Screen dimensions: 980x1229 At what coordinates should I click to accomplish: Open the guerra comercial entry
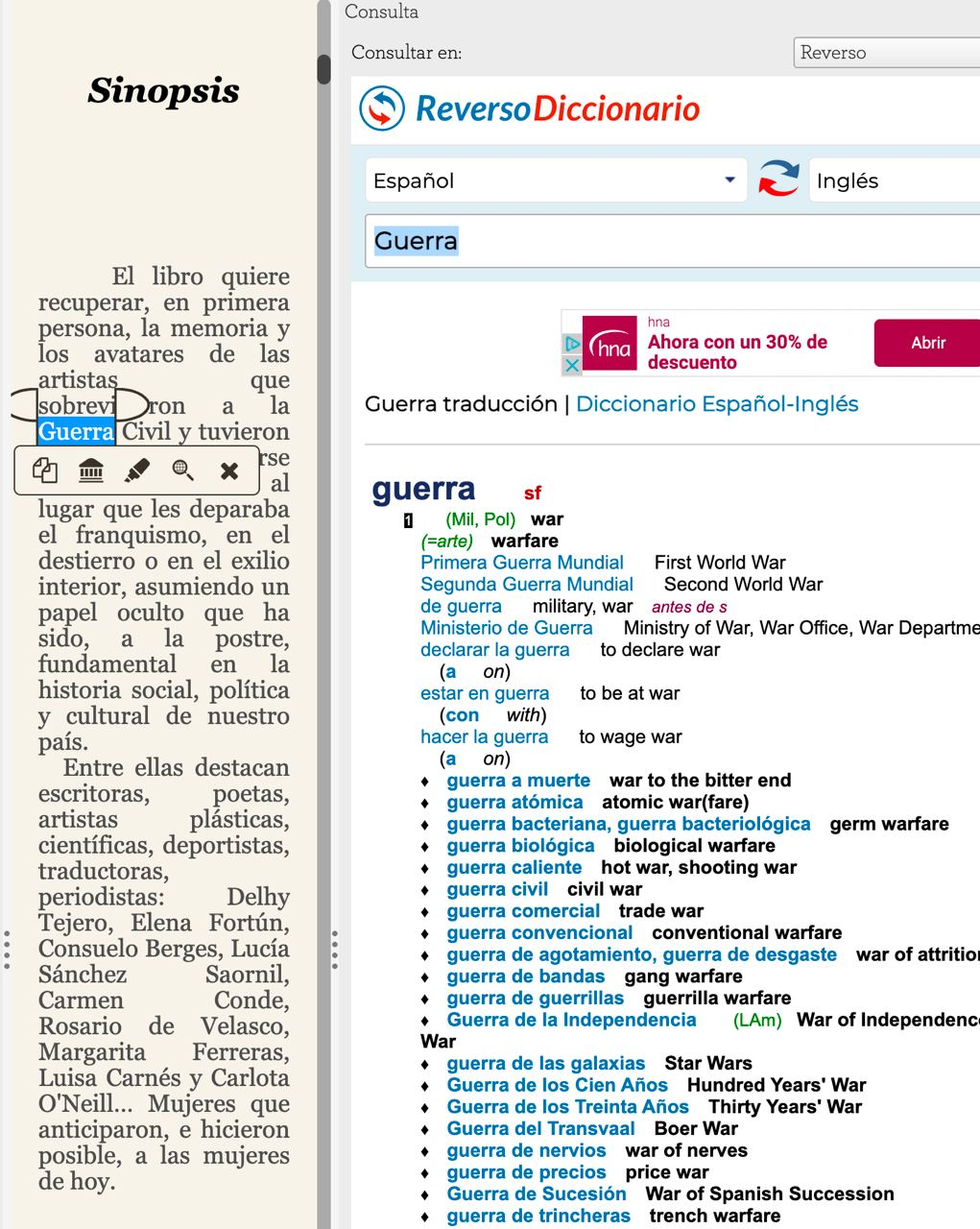(x=523, y=911)
